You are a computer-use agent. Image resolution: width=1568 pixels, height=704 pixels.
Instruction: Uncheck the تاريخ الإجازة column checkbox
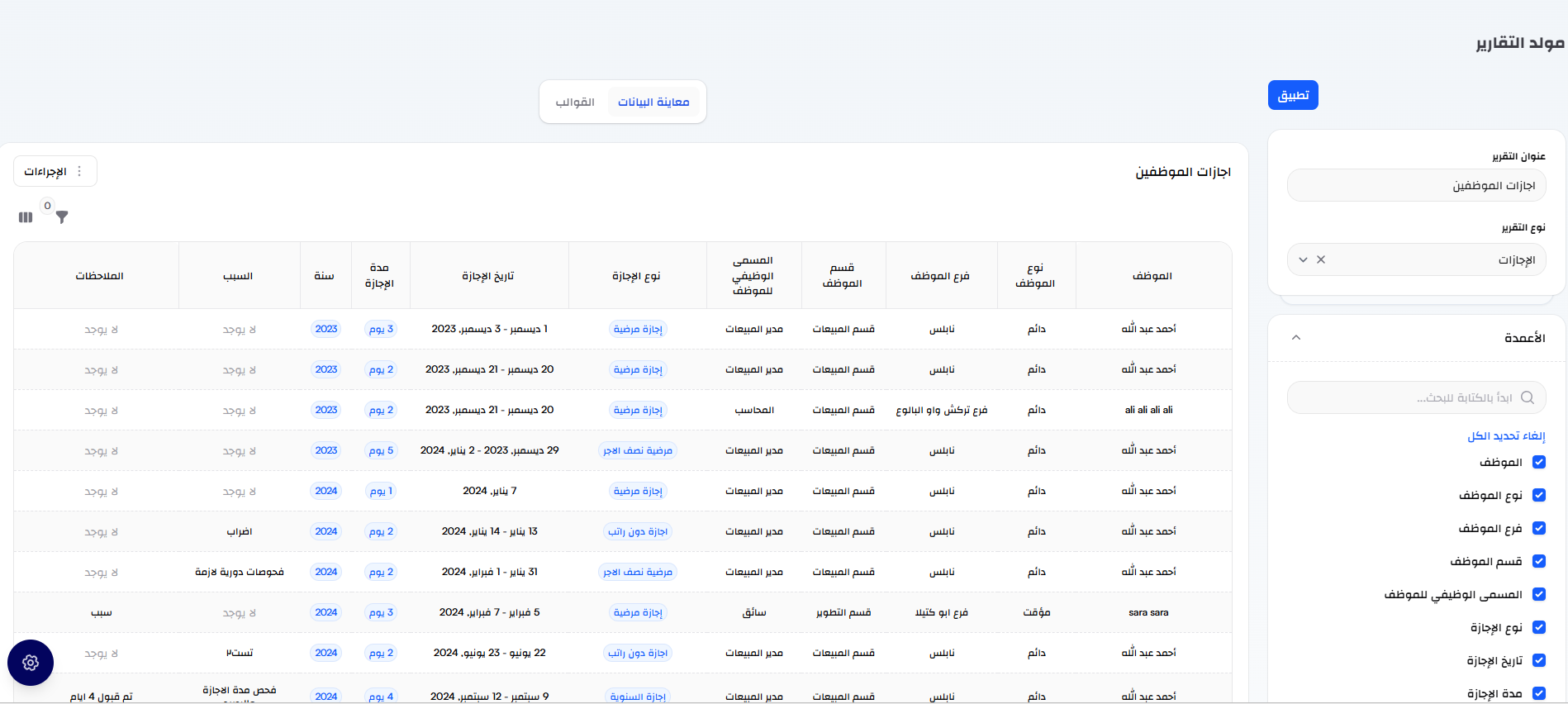point(1539,660)
